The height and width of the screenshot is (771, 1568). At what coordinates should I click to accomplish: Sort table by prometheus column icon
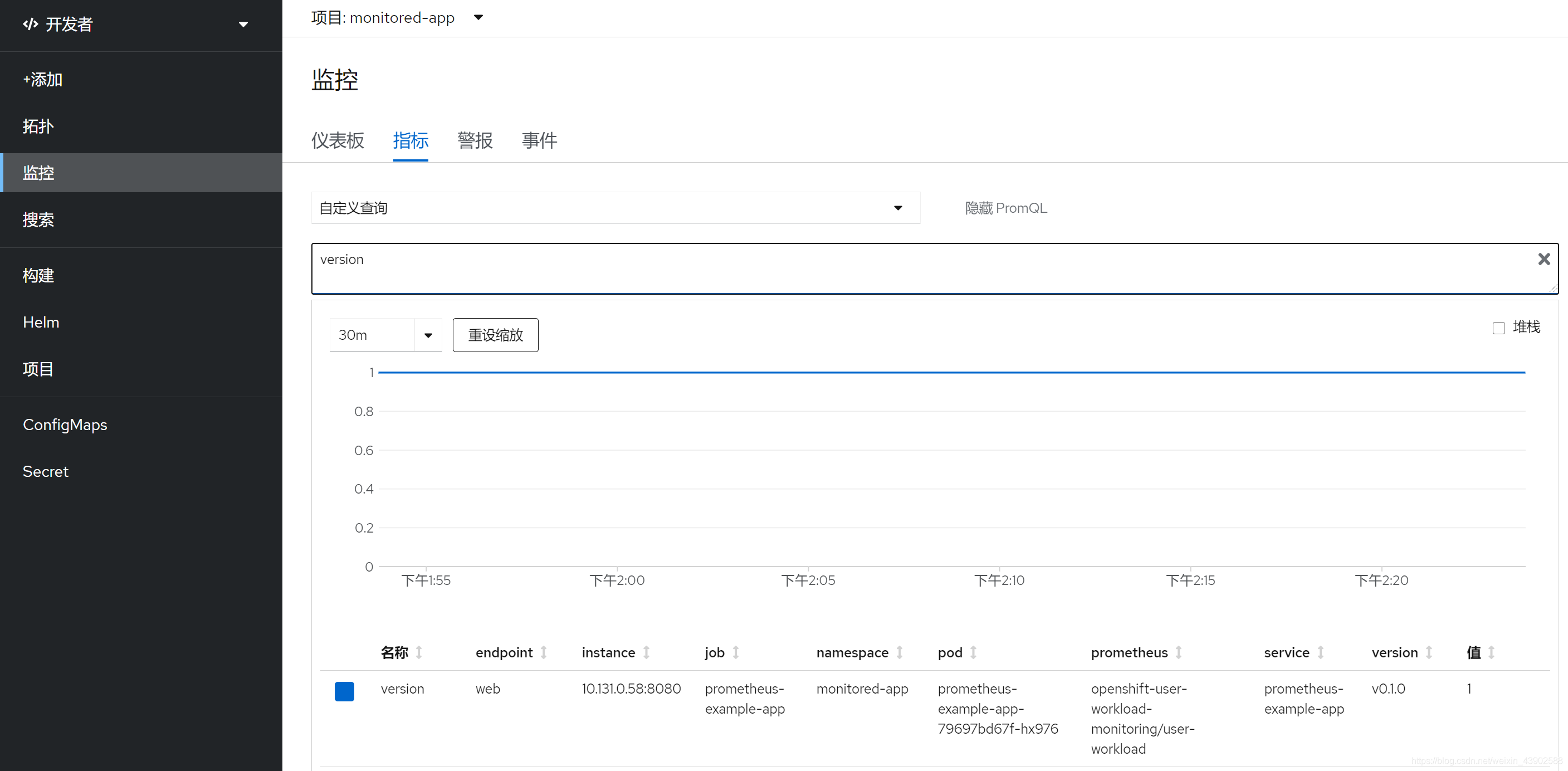1179,653
